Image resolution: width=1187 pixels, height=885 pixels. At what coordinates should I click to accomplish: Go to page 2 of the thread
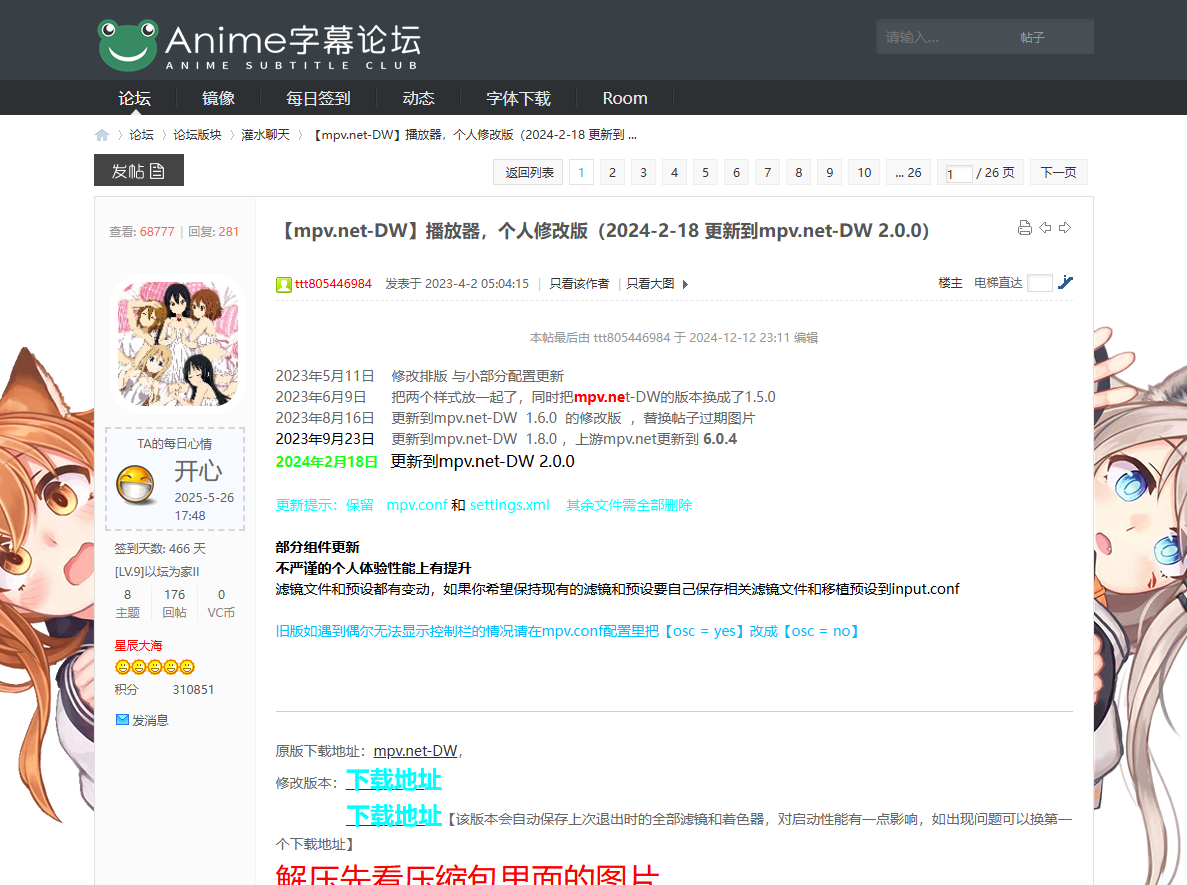[x=612, y=173]
